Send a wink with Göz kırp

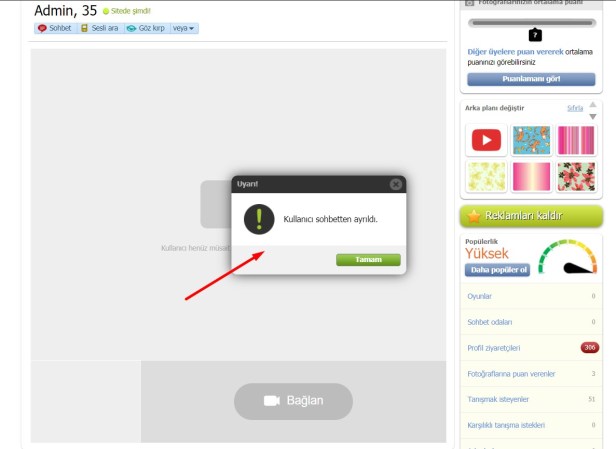146,28
